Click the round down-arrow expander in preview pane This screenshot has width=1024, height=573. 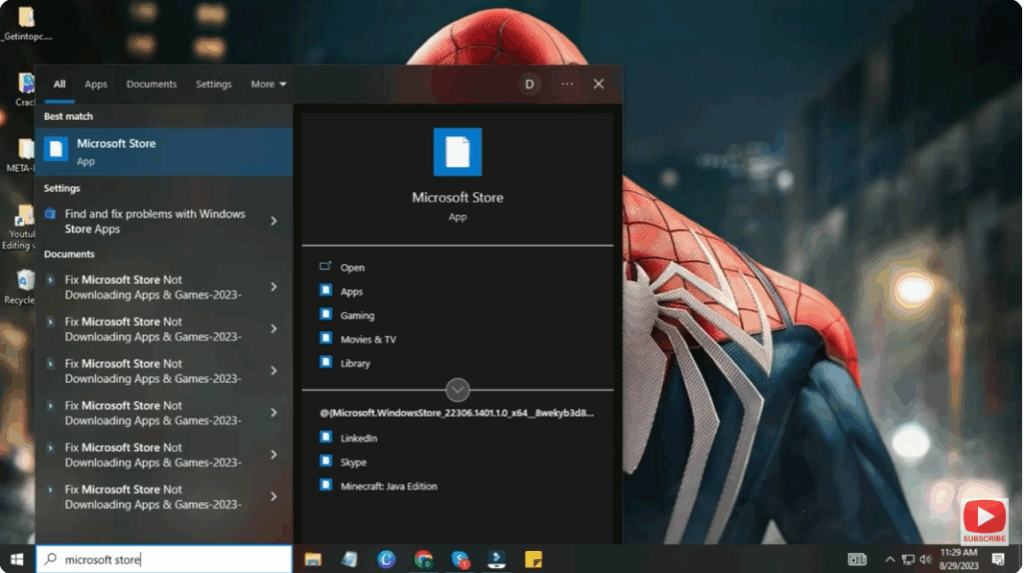point(457,390)
